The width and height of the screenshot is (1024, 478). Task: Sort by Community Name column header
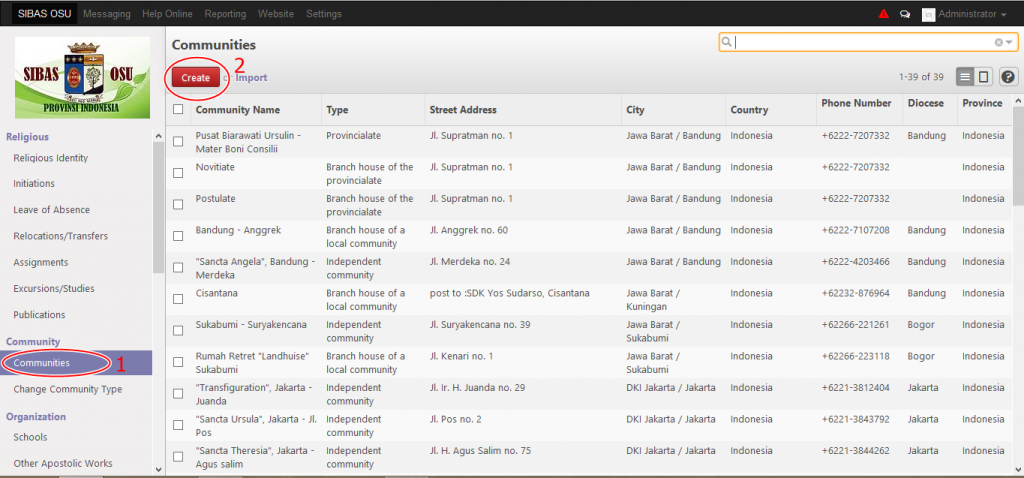pyautogui.click(x=238, y=110)
